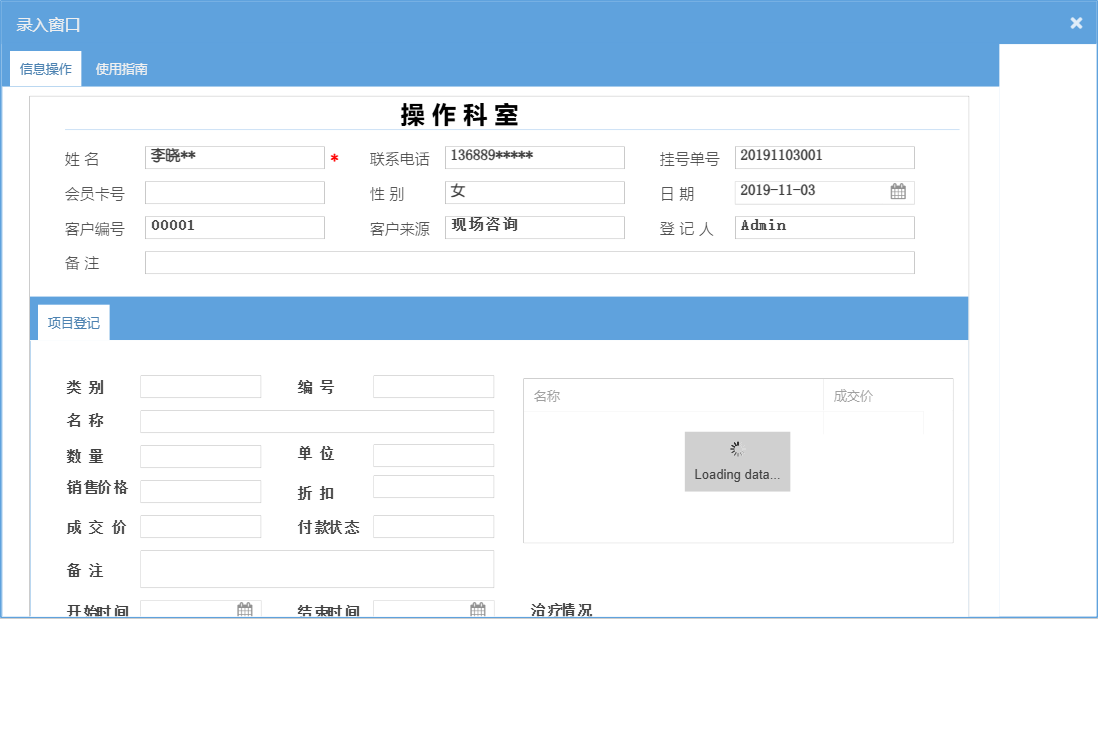The height and width of the screenshot is (732, 1098).
Task: Open the 客户来源 selection field
Action: click(x=534, y=227)
